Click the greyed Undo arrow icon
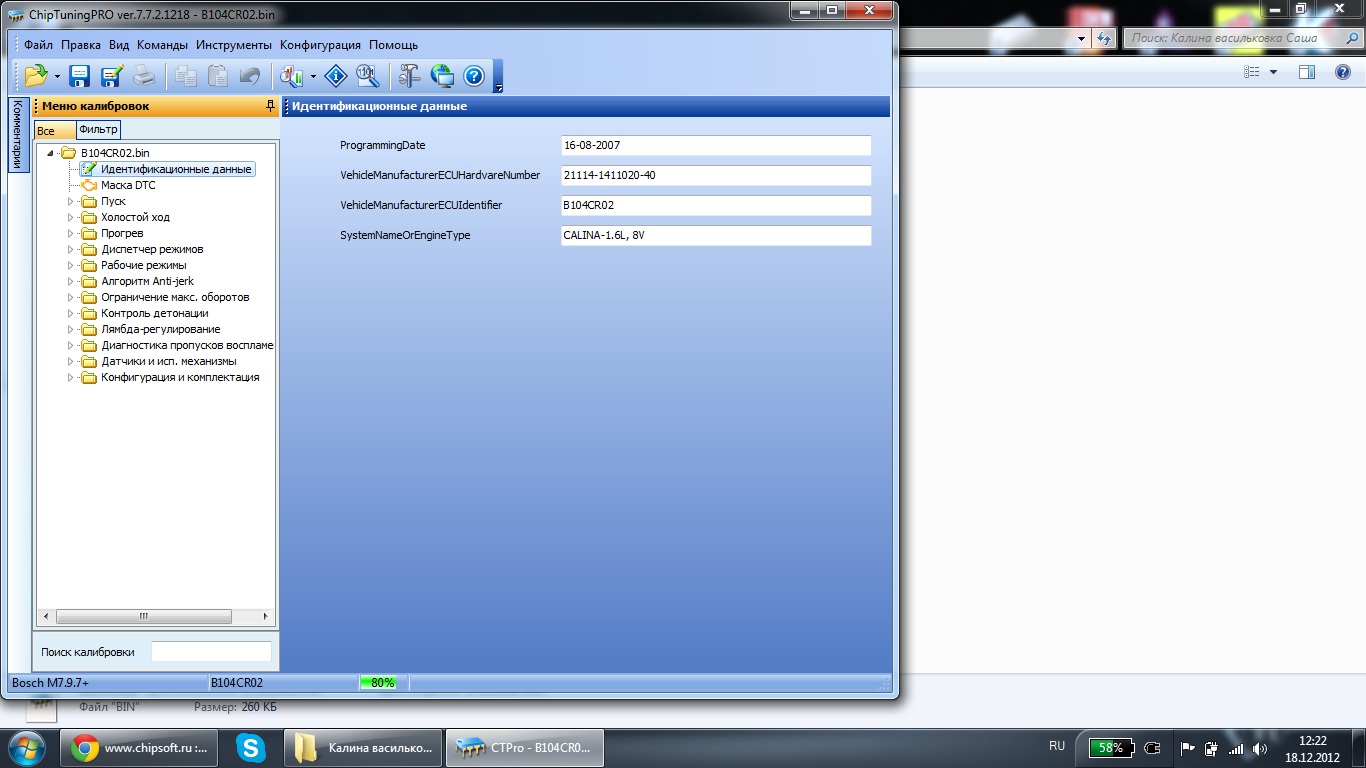1366x768 pixels. point(250,75)
